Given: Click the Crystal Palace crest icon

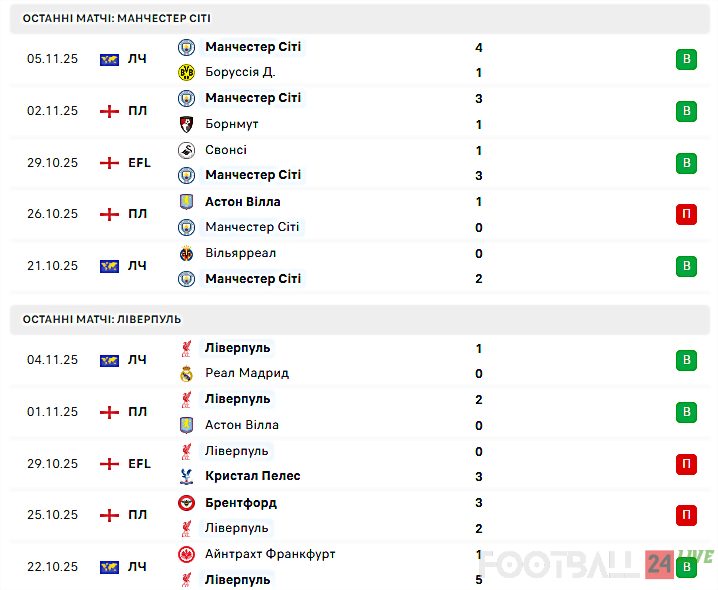Looking at the screenshot, I should pos(186,476).
